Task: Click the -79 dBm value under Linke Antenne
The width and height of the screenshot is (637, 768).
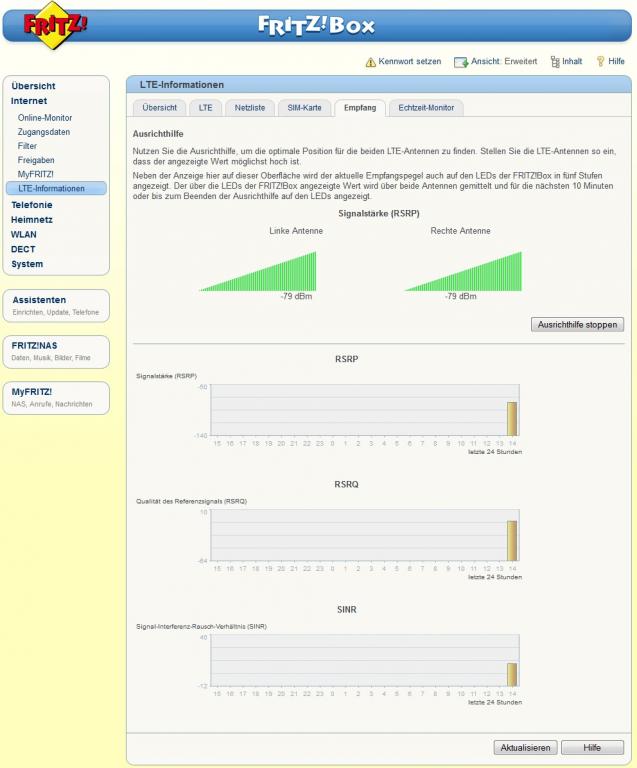Action: pyautogui.click(x=296, y=296)
